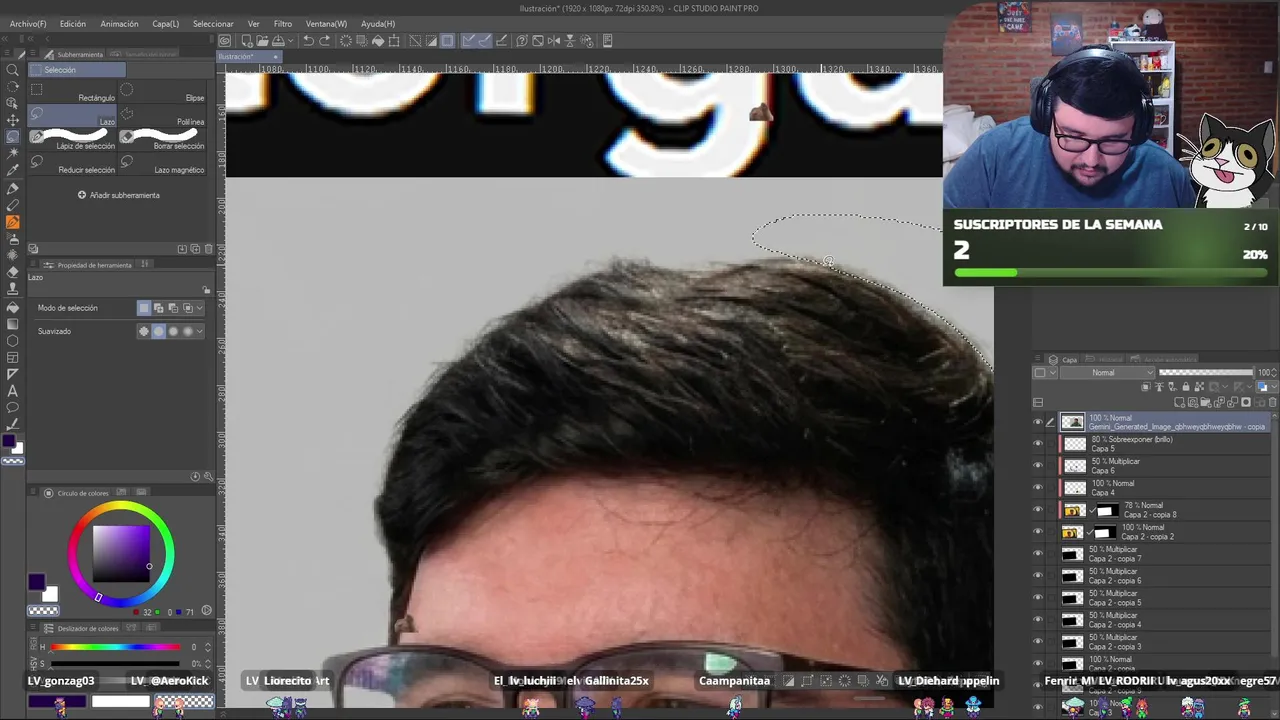Viewport: 1280px width, 720px height.
Task: Hide the Capa 2 - copia 8 layer
Action: [x=1037, y=510]
